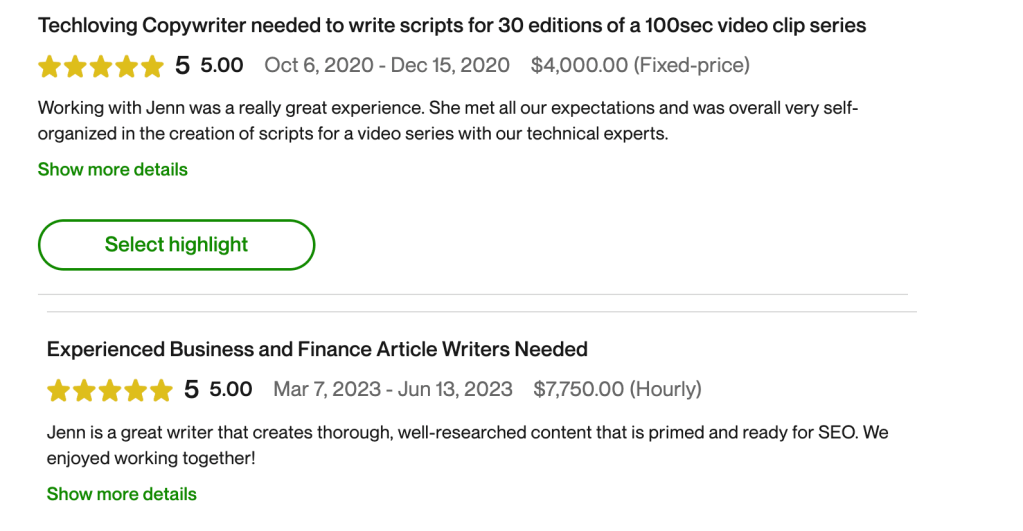1023x531 pixels.
Task: Open the Experienced Business and Finance Article Writers title
Action: click(x=316, y=350)
